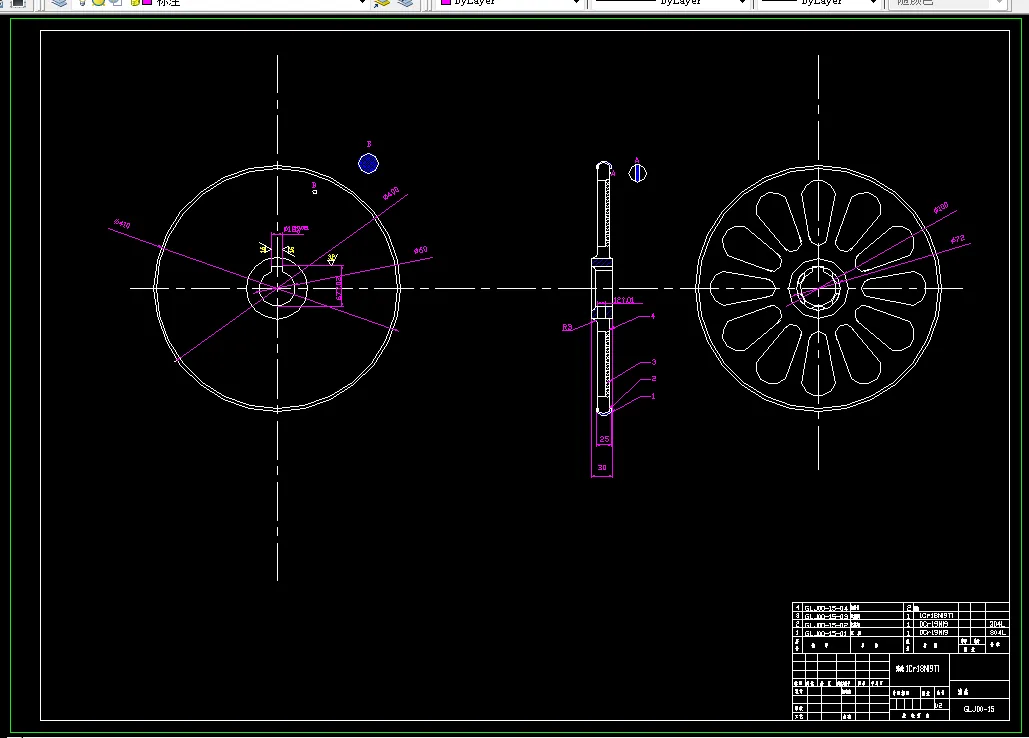Select part list entry GLJ00-15-02

click(x=826, y=625)
